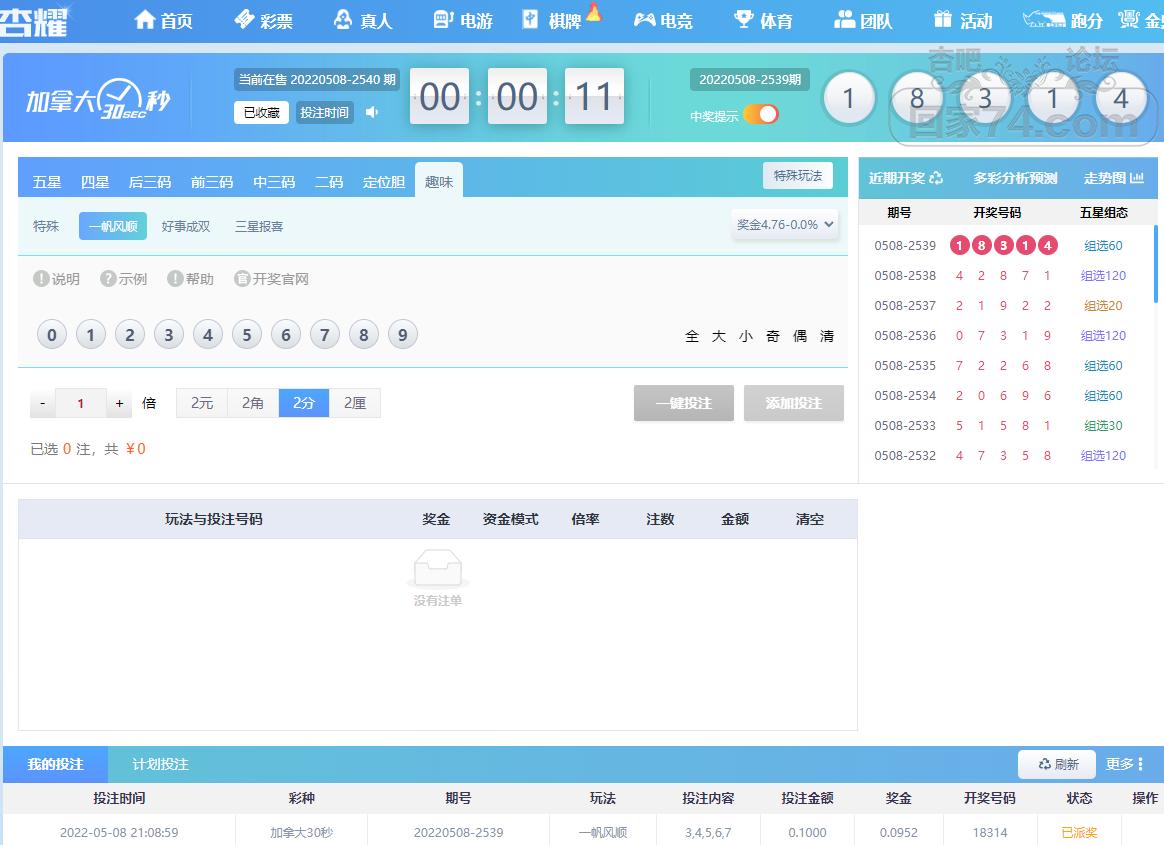Select number ball 5
This screenshot has height=845, width=1164.
click(246, 335)
